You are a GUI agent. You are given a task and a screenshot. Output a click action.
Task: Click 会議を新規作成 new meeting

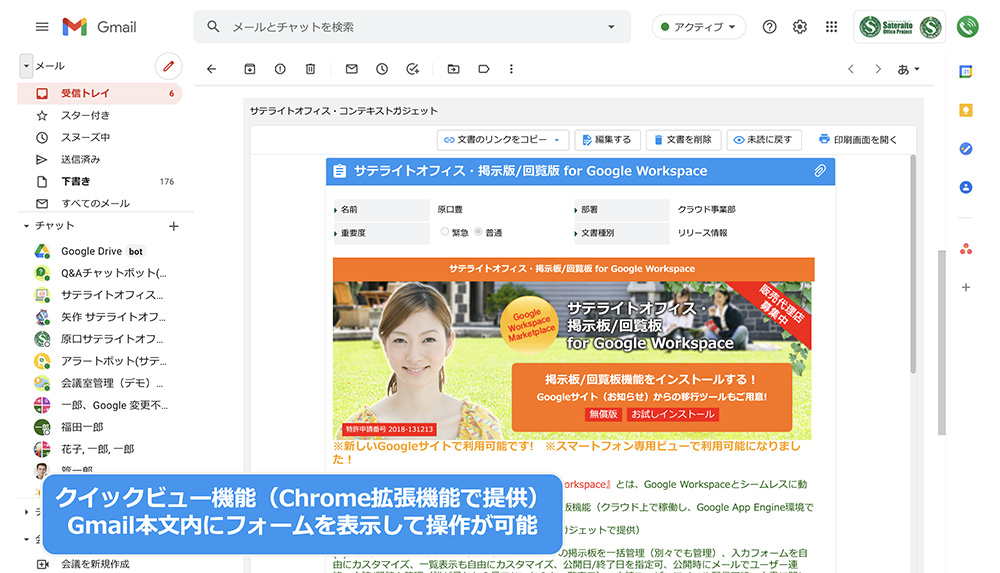[96, 564]
